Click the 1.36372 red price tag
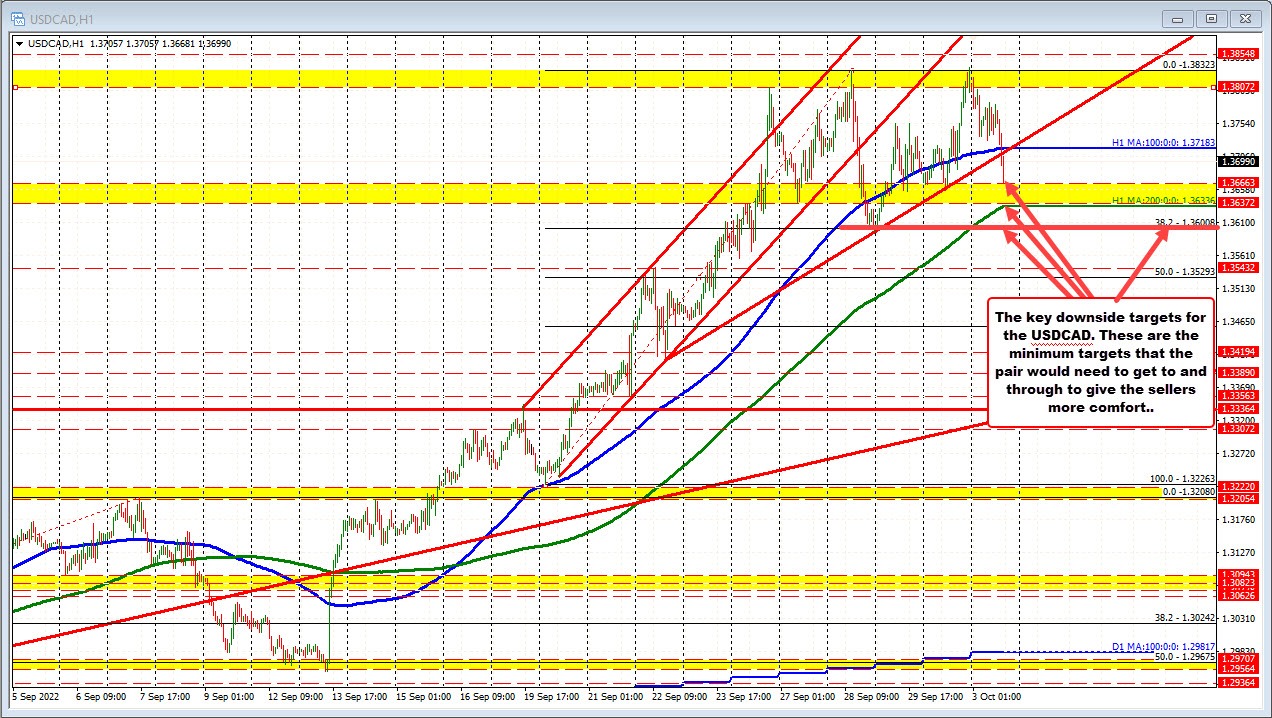The width and height of the screenshot is (1272, 718). point(1239,202)
